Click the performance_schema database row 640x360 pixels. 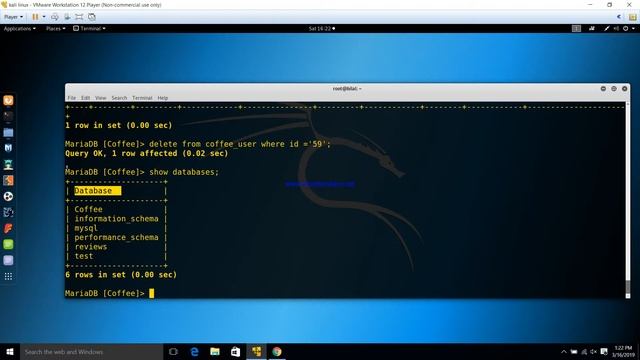coord(116,238)
